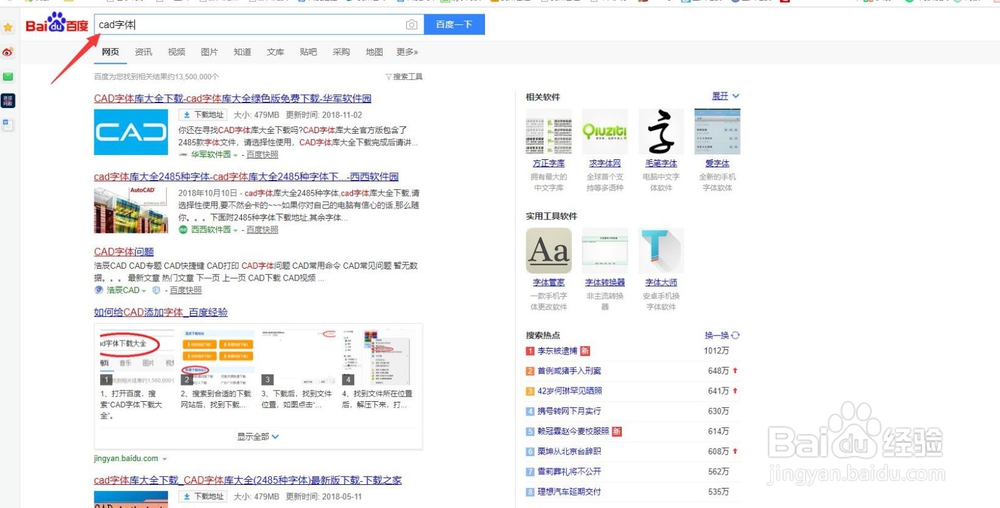Click step 3 image in the 百度经验 result
1000x508 pixels.
pyautogui.click(x=297, y=358)
